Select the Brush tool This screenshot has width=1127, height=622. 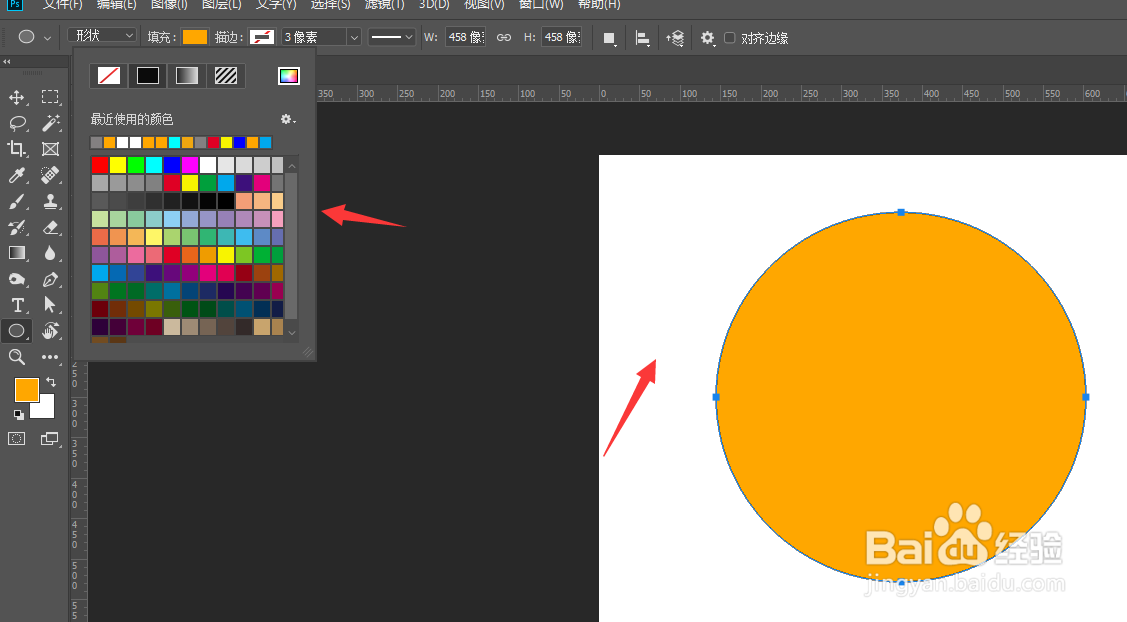[17, 201]
